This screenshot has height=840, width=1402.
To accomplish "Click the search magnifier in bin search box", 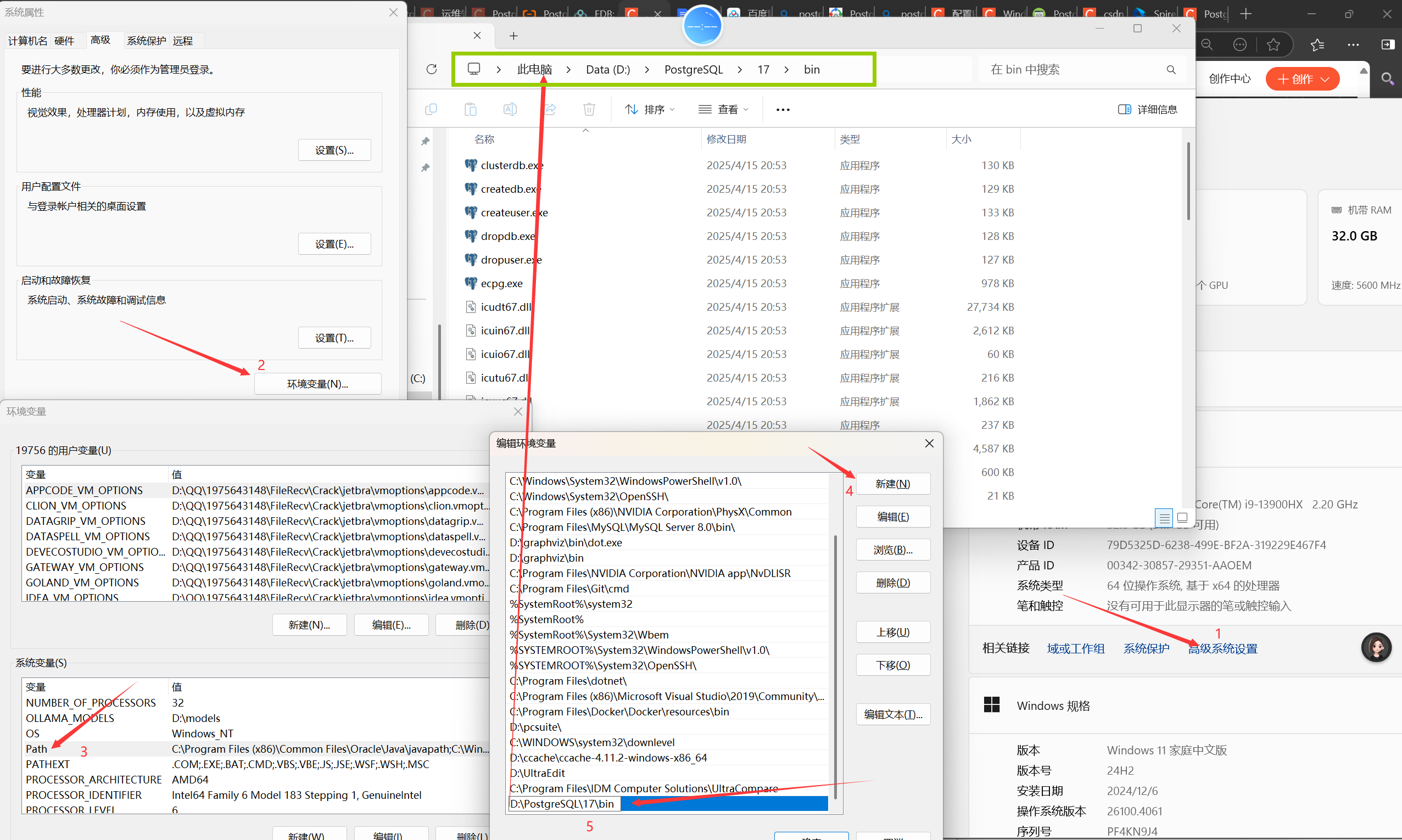I will [1171, 70].
